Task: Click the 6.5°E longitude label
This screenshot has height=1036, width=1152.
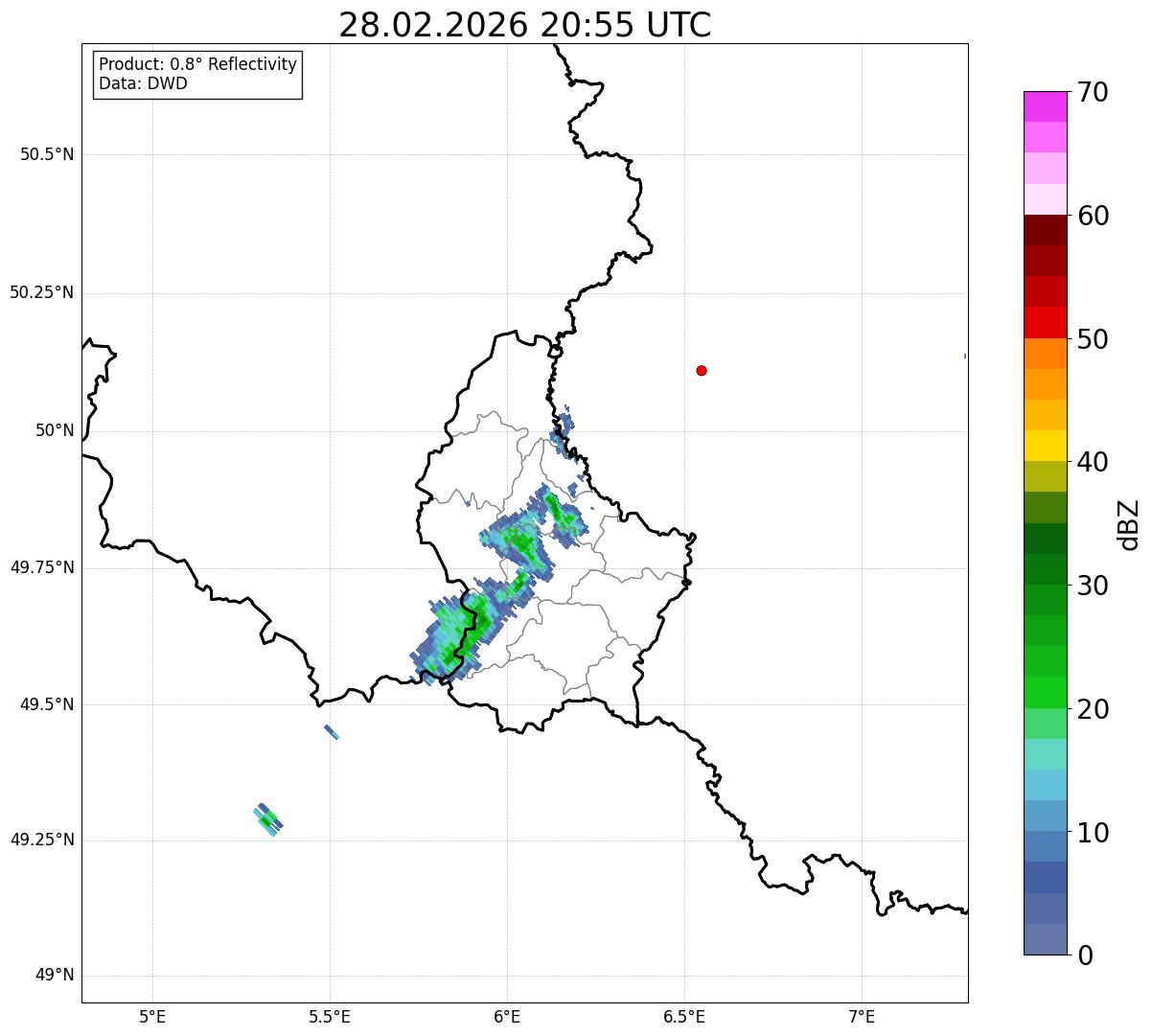Action: (x=684, y=1016)
